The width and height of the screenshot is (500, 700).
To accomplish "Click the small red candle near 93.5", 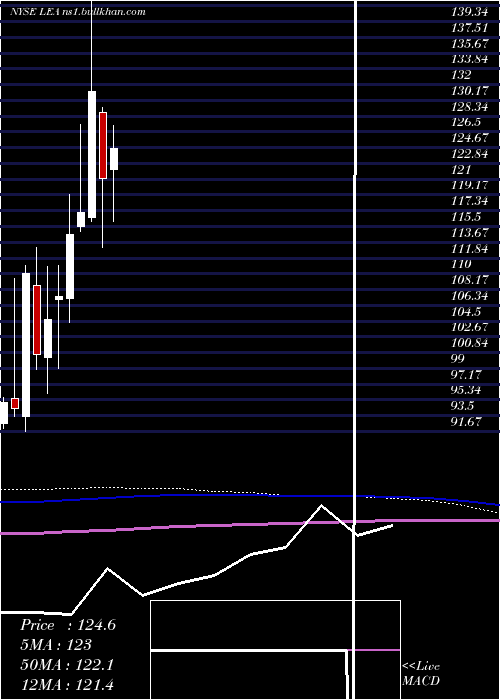I will pyautogui.click(x=15, y=403).
